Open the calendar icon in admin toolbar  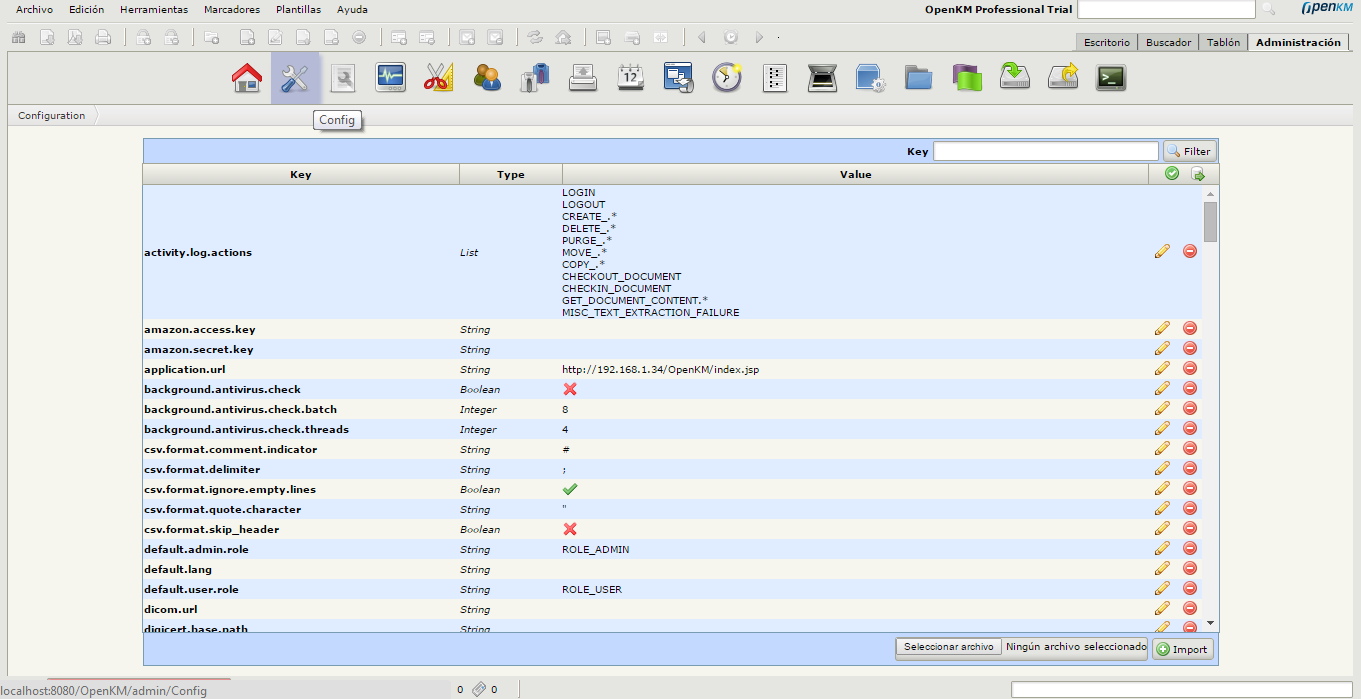631,78
